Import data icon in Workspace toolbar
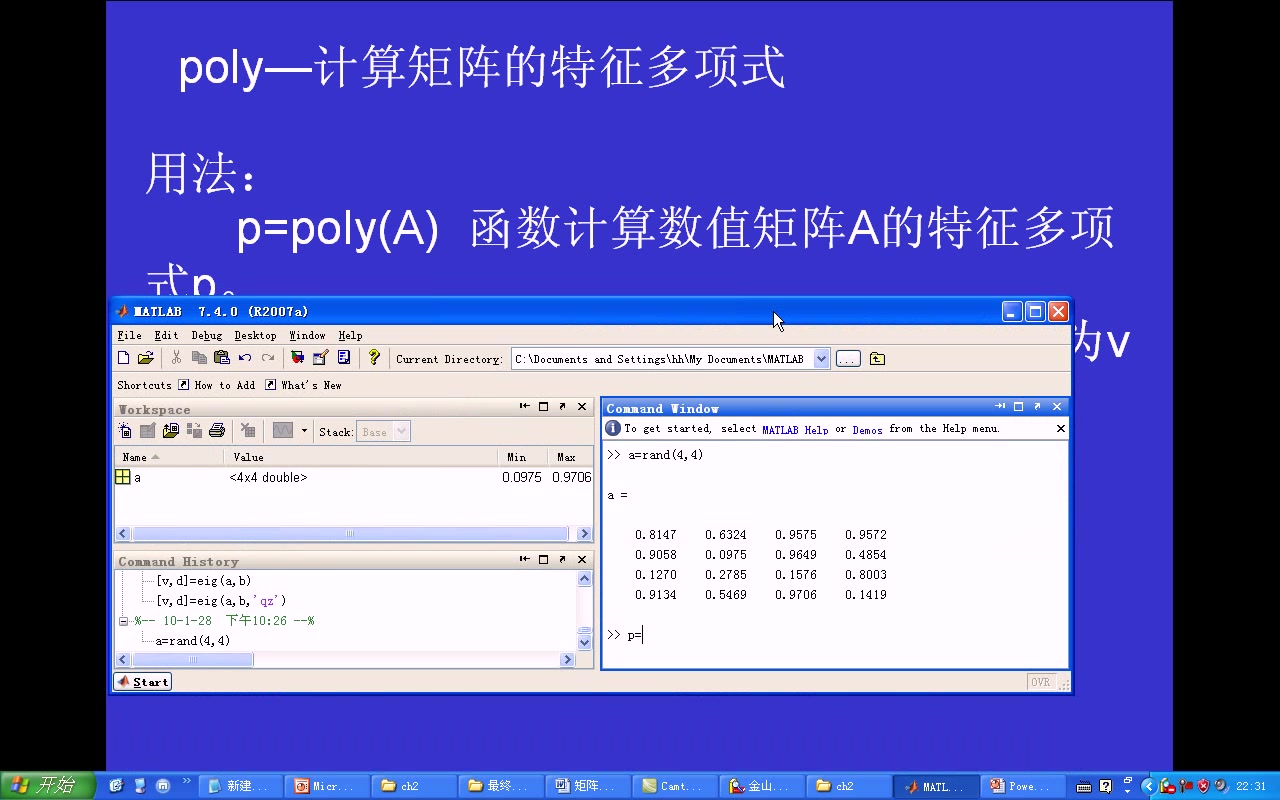Viewport: 1280px width, 800px height. tap(171, 431)
